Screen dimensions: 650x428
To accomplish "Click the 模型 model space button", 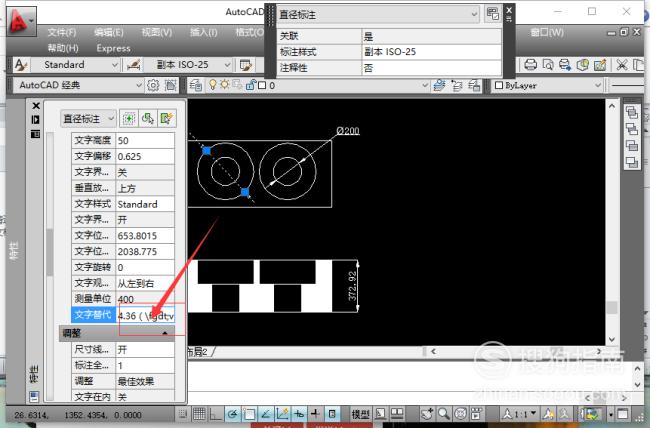I will pos(360,414).
